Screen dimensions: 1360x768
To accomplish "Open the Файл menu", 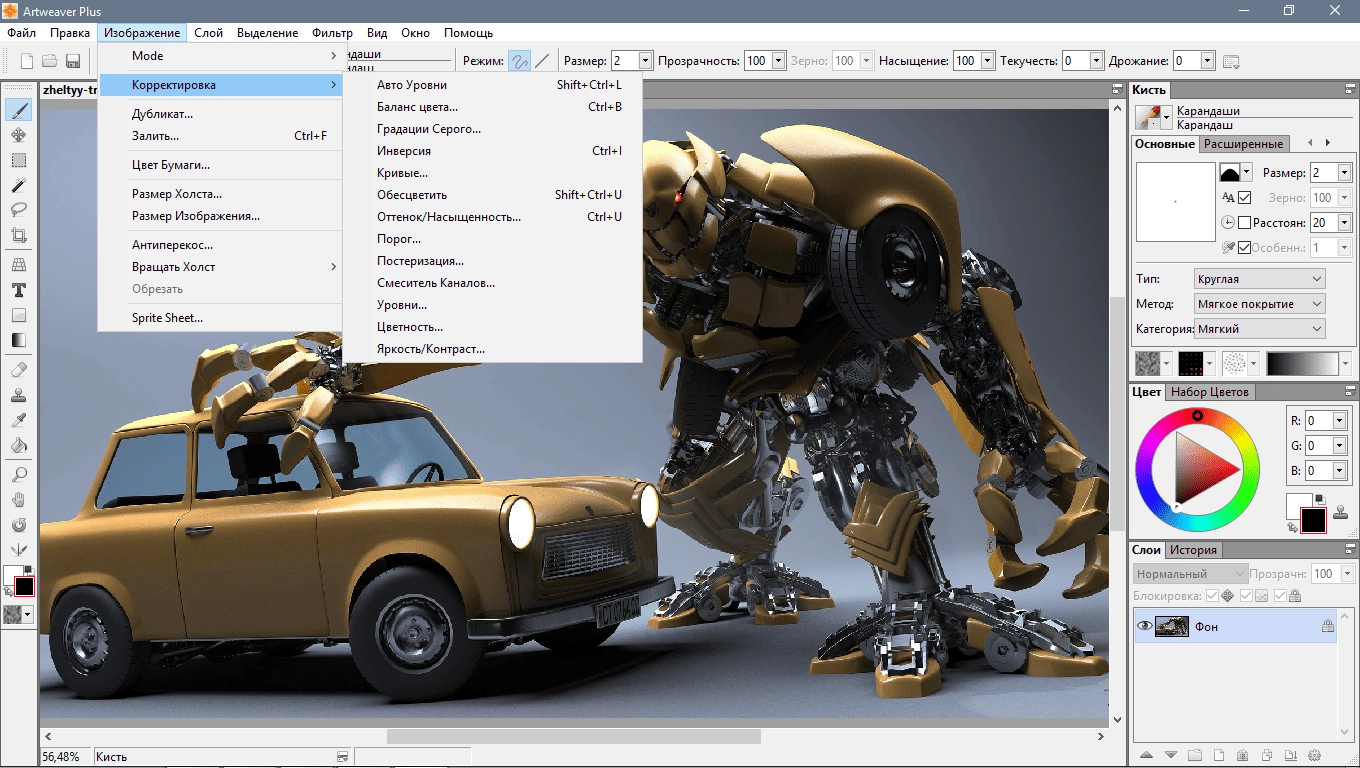I will coord(21,33).
